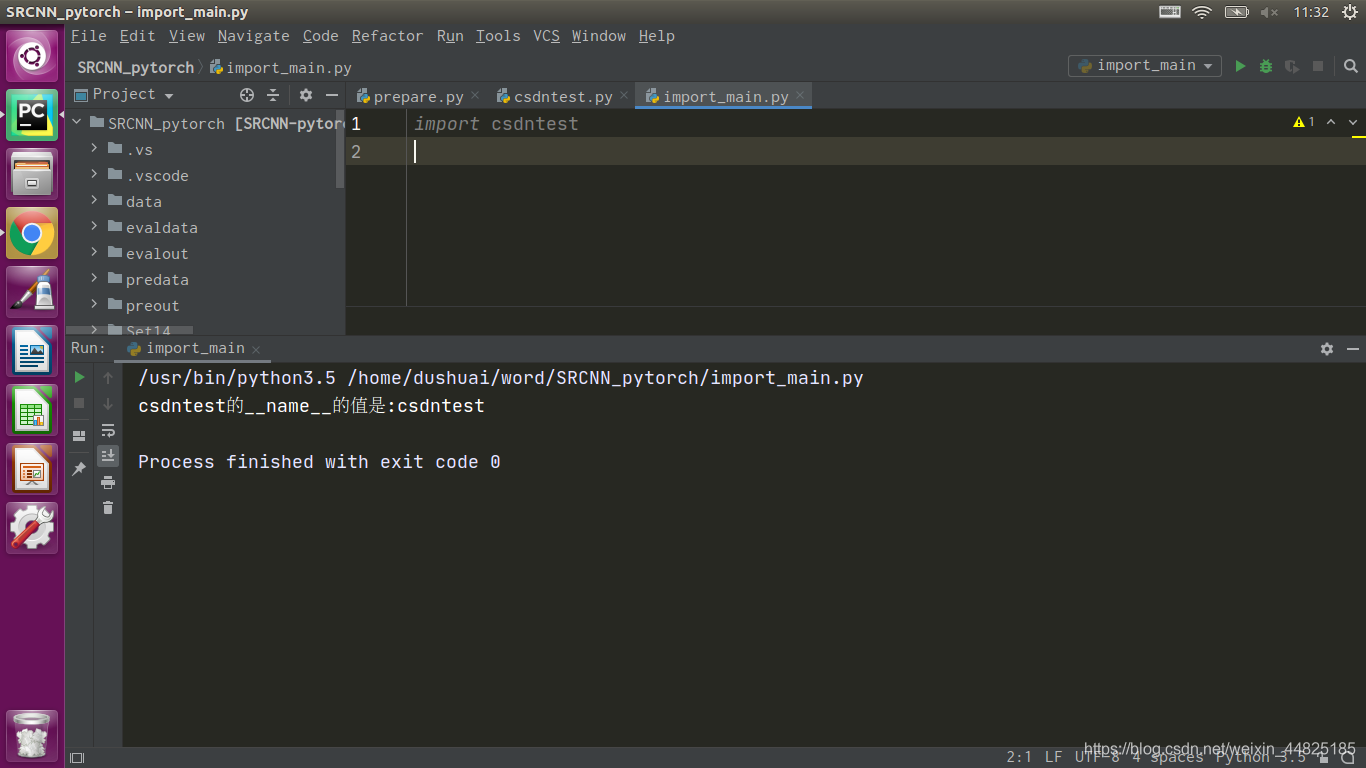Screen dimensions: 1366x768
Task: Open the Tools menu
Action: (x=498, y=36)
